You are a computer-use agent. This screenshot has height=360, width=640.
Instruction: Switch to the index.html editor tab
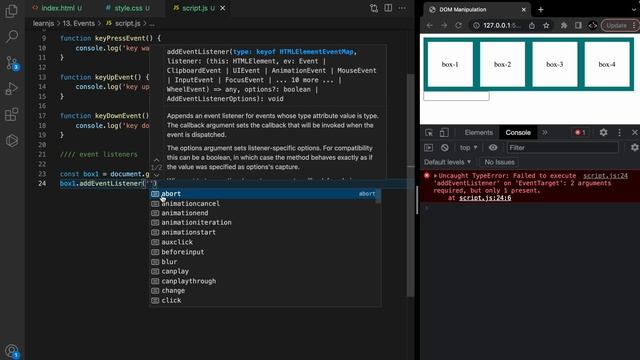point(57,8)
